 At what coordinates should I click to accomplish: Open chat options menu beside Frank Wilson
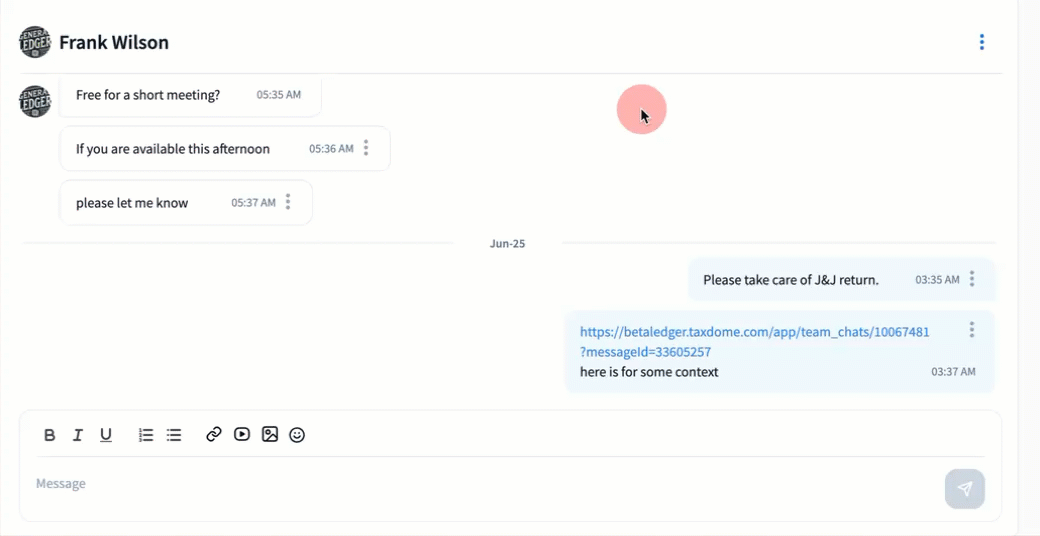981,42
